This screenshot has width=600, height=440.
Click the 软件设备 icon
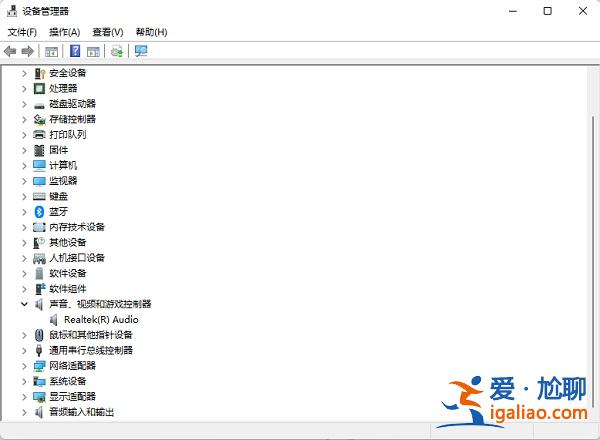tap(39, 273)
